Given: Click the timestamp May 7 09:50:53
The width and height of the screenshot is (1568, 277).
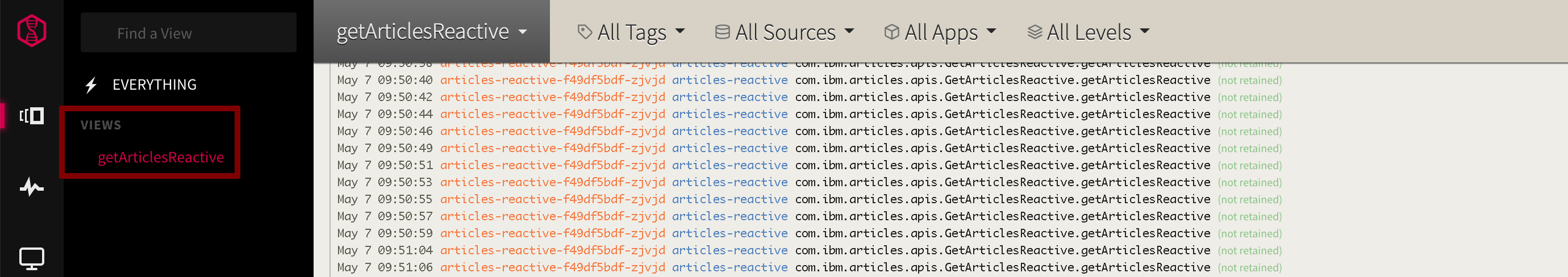Looking at the screenshot, I should [x=385, y=183].
